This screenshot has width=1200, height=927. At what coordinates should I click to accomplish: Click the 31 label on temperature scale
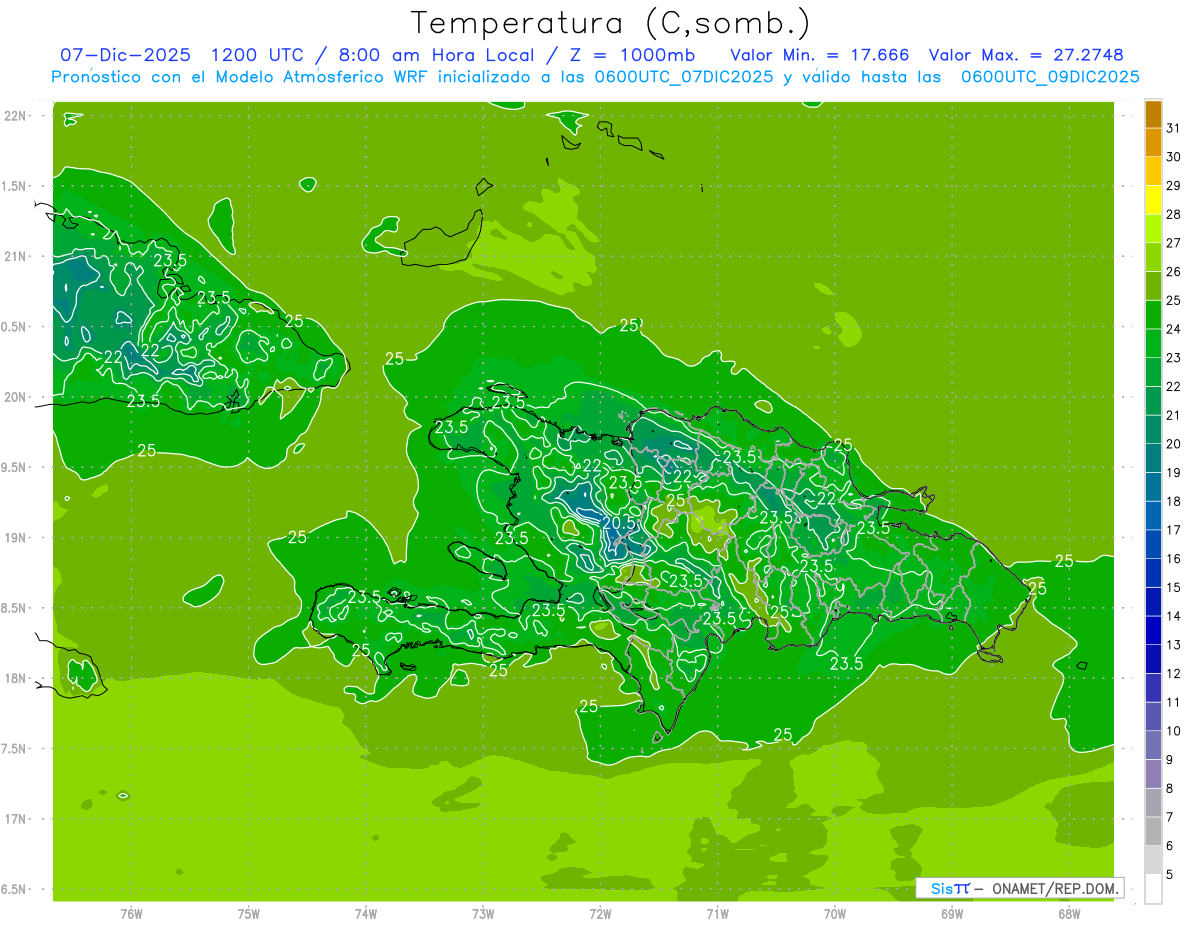pyautogui.click(x=1173, y=128)
